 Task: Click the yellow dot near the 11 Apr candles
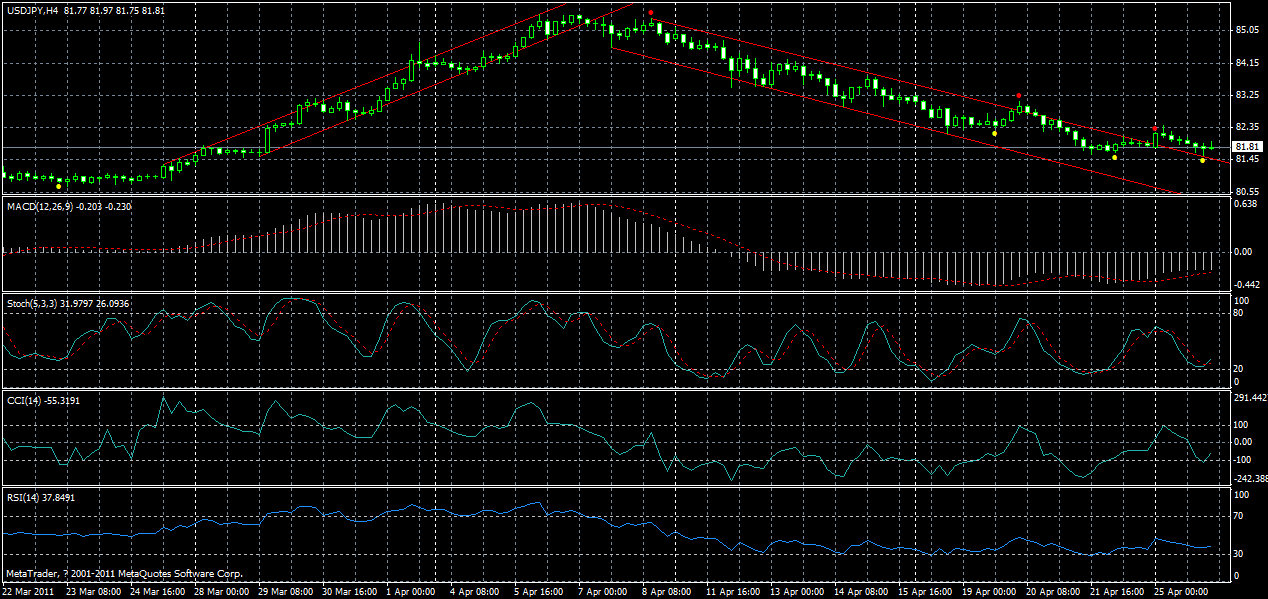994,133
